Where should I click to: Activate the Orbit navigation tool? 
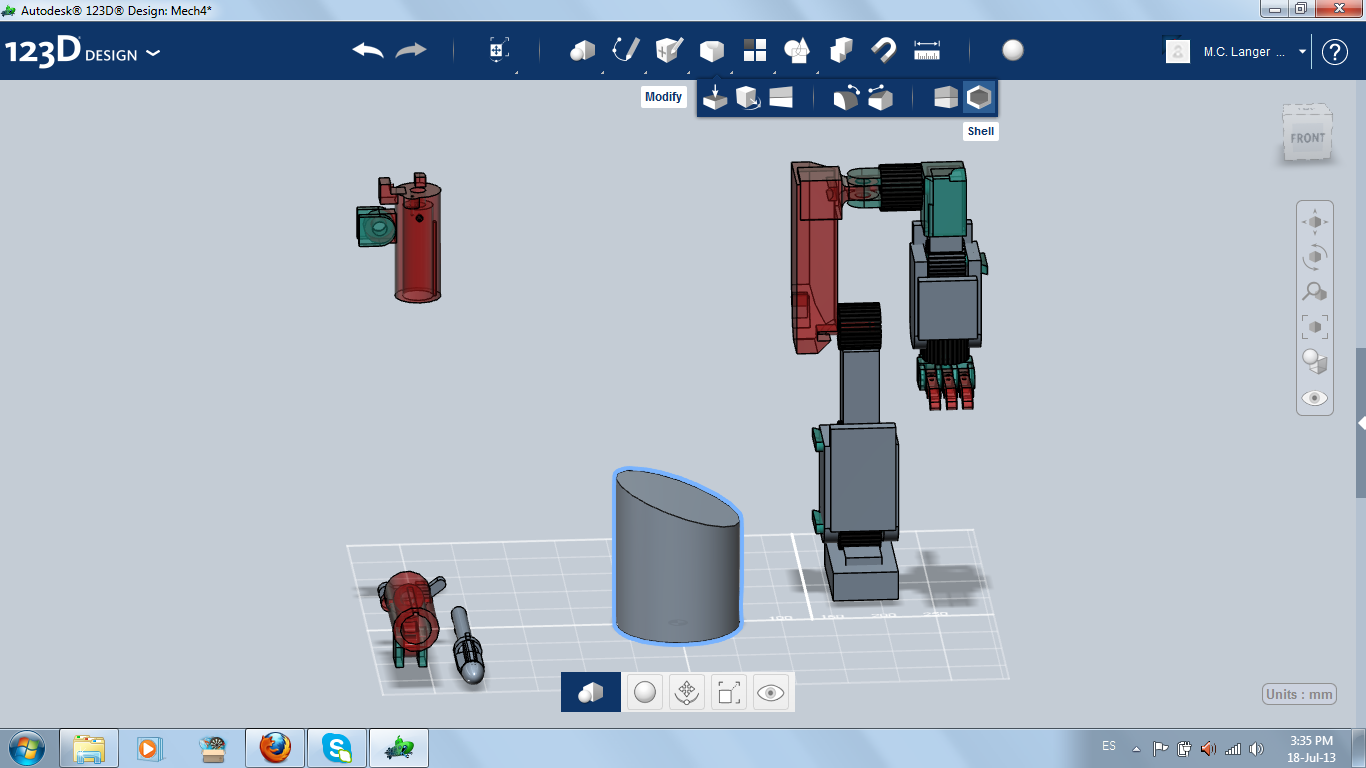coord(1315,257)
